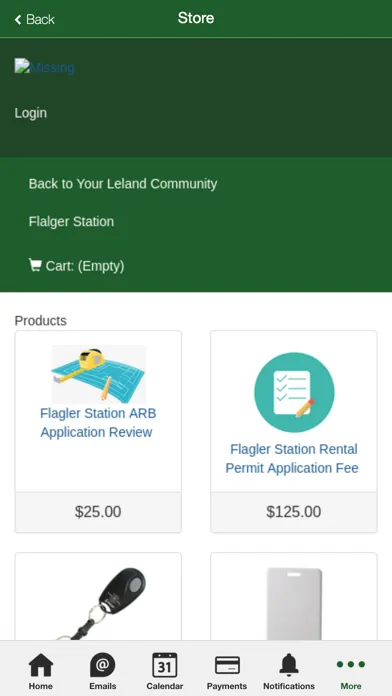392x696 pixels.
Task: Open the Emails icon
Action: 103,665
